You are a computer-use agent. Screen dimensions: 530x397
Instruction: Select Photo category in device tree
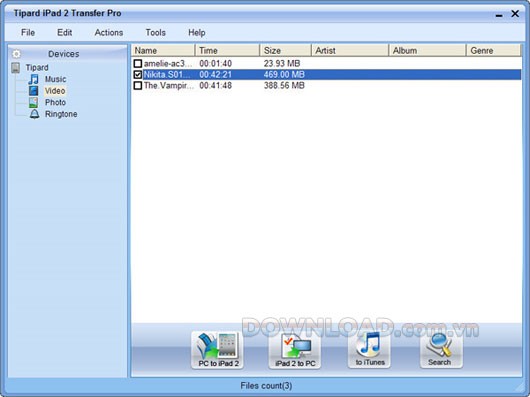click(55, 102)
